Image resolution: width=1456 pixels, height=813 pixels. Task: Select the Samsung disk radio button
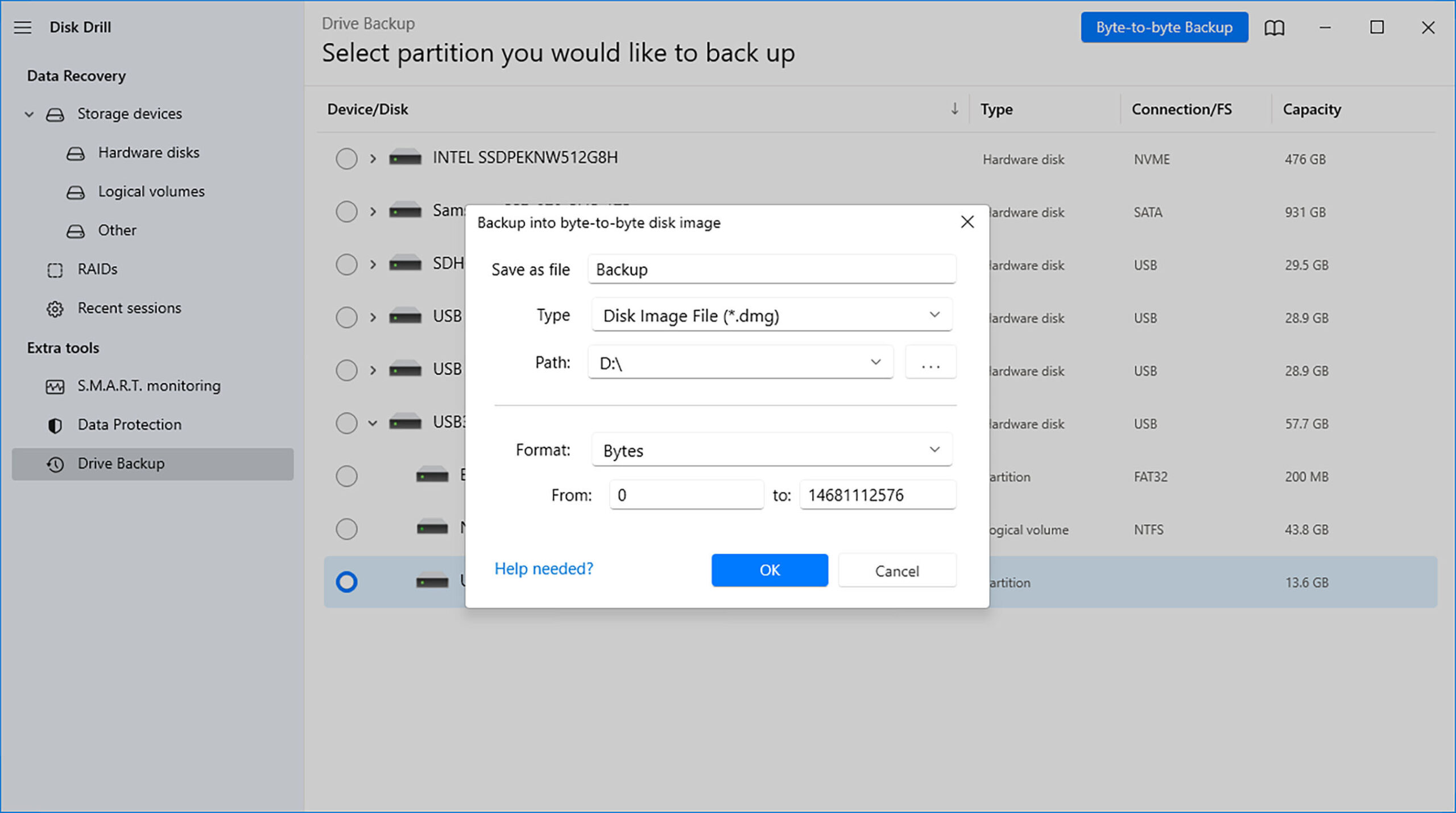click(x=346, y=210)
